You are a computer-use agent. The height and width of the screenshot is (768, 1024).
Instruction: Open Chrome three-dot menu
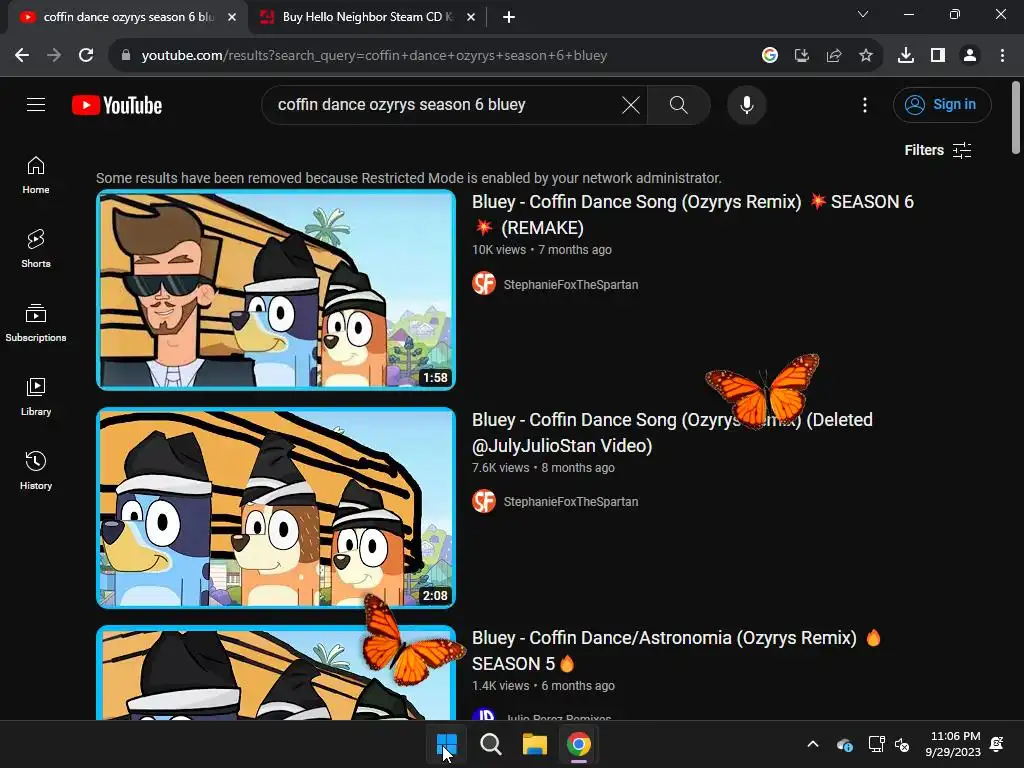pyautogui.click(x=1002, y=56)
